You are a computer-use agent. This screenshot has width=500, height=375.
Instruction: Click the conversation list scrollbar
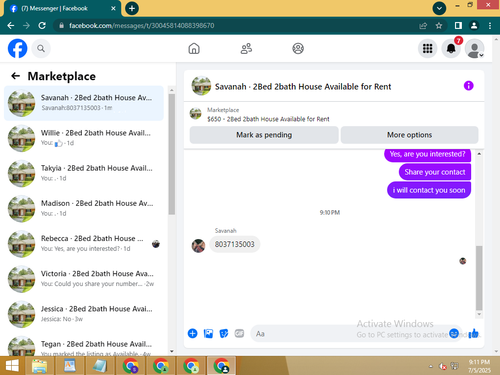pos(172,154)
